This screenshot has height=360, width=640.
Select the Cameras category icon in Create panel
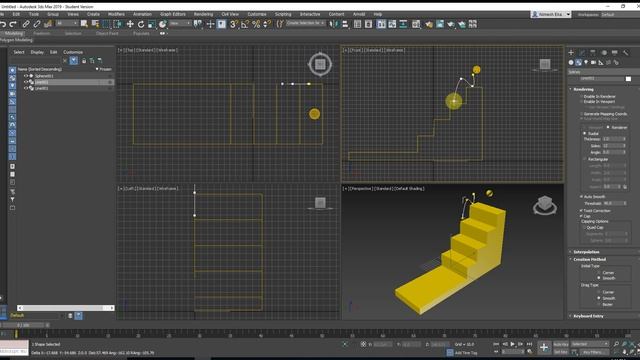click(593, 62)
